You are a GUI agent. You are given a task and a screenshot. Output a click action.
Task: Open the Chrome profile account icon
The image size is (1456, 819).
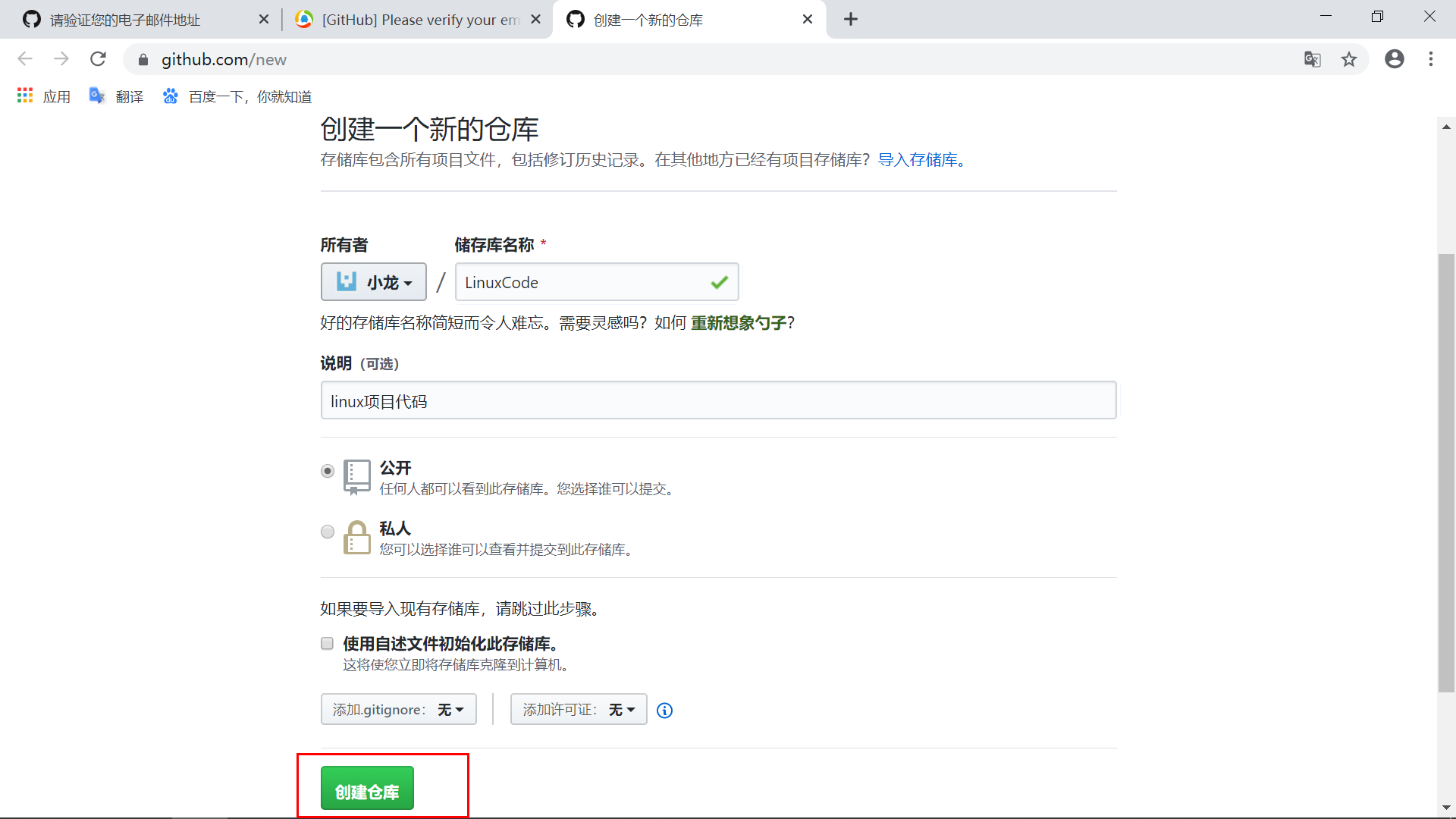(1394, 59)
